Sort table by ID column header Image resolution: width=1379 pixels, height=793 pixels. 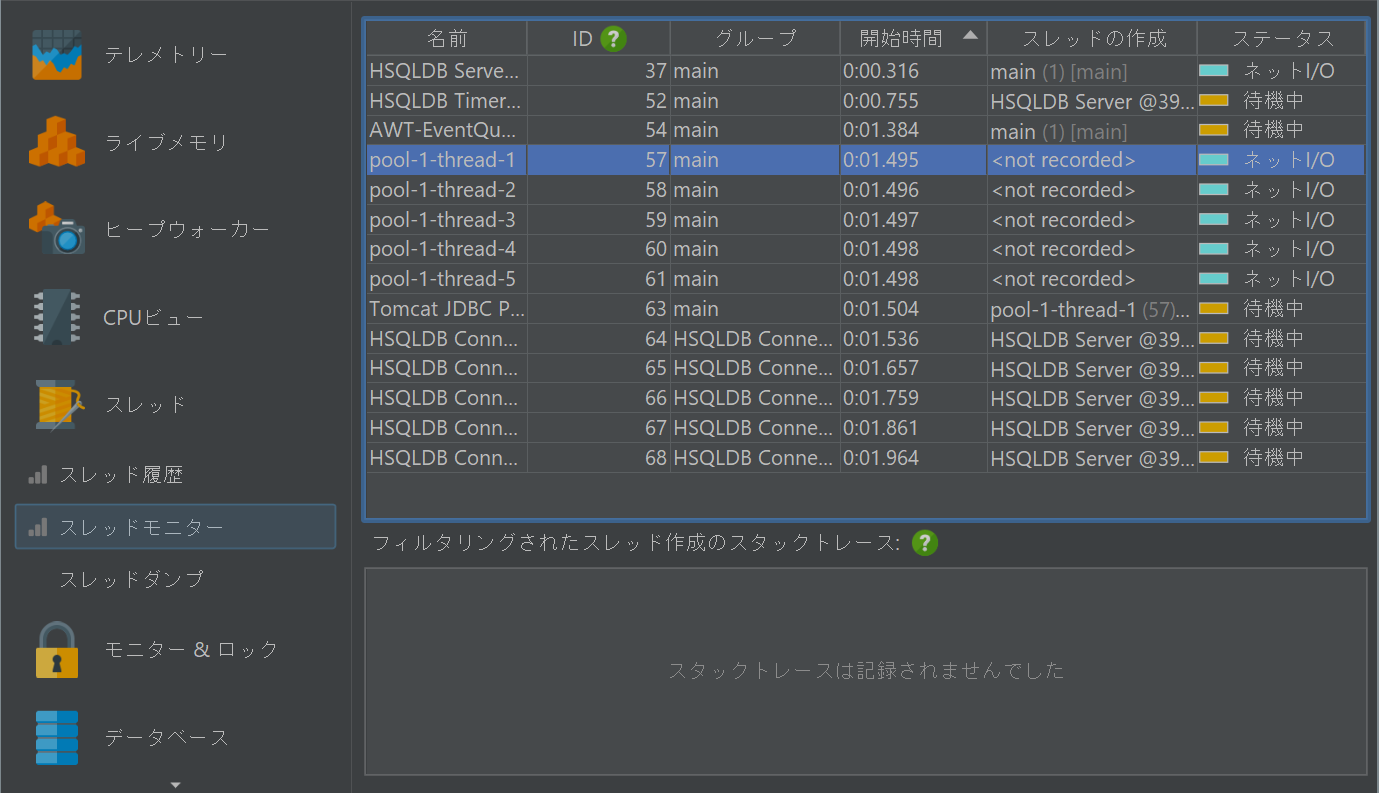point(598,39)
